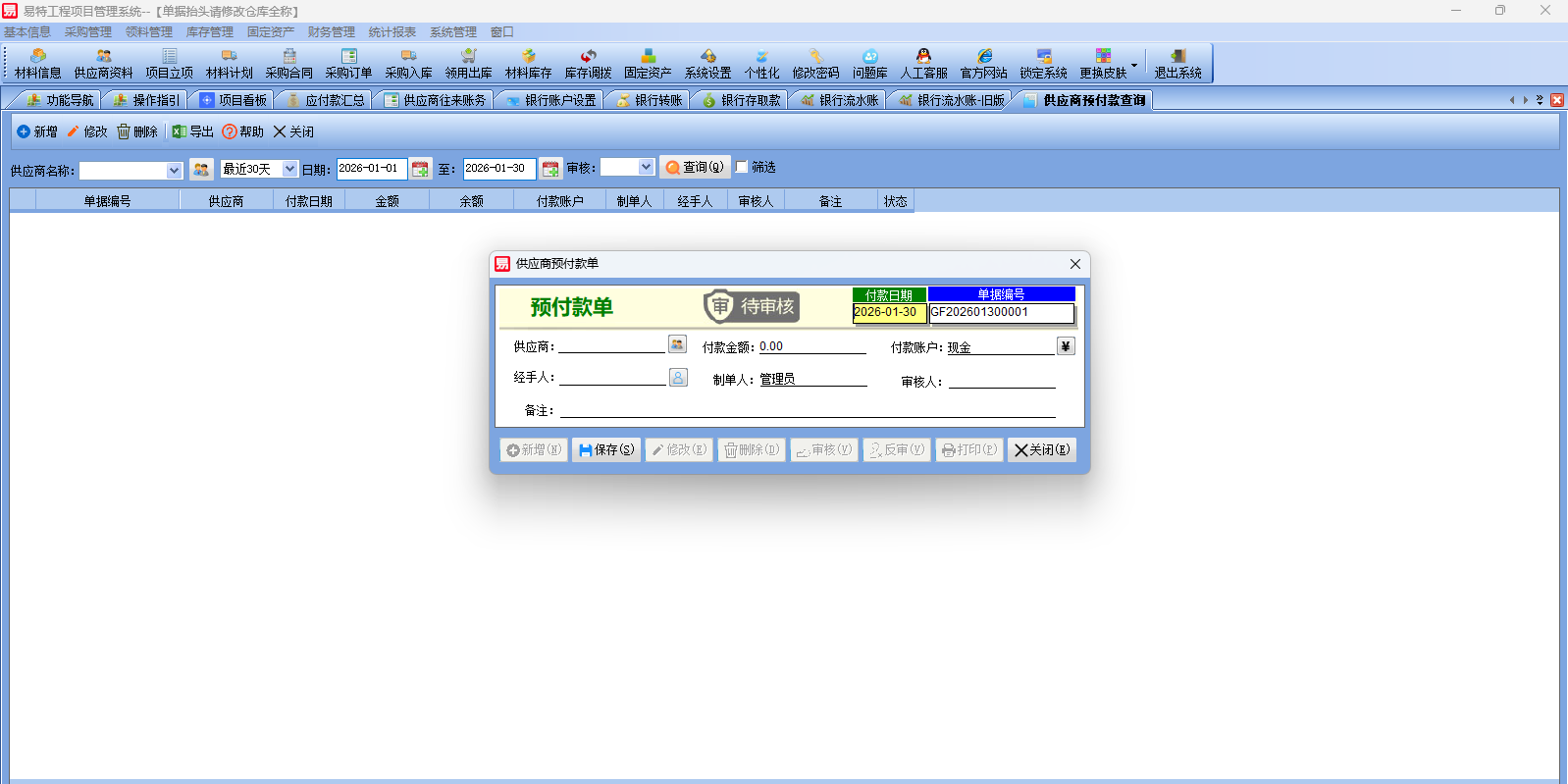
Task: Expand the 审核 status dropdown
Action: (646, 167)
